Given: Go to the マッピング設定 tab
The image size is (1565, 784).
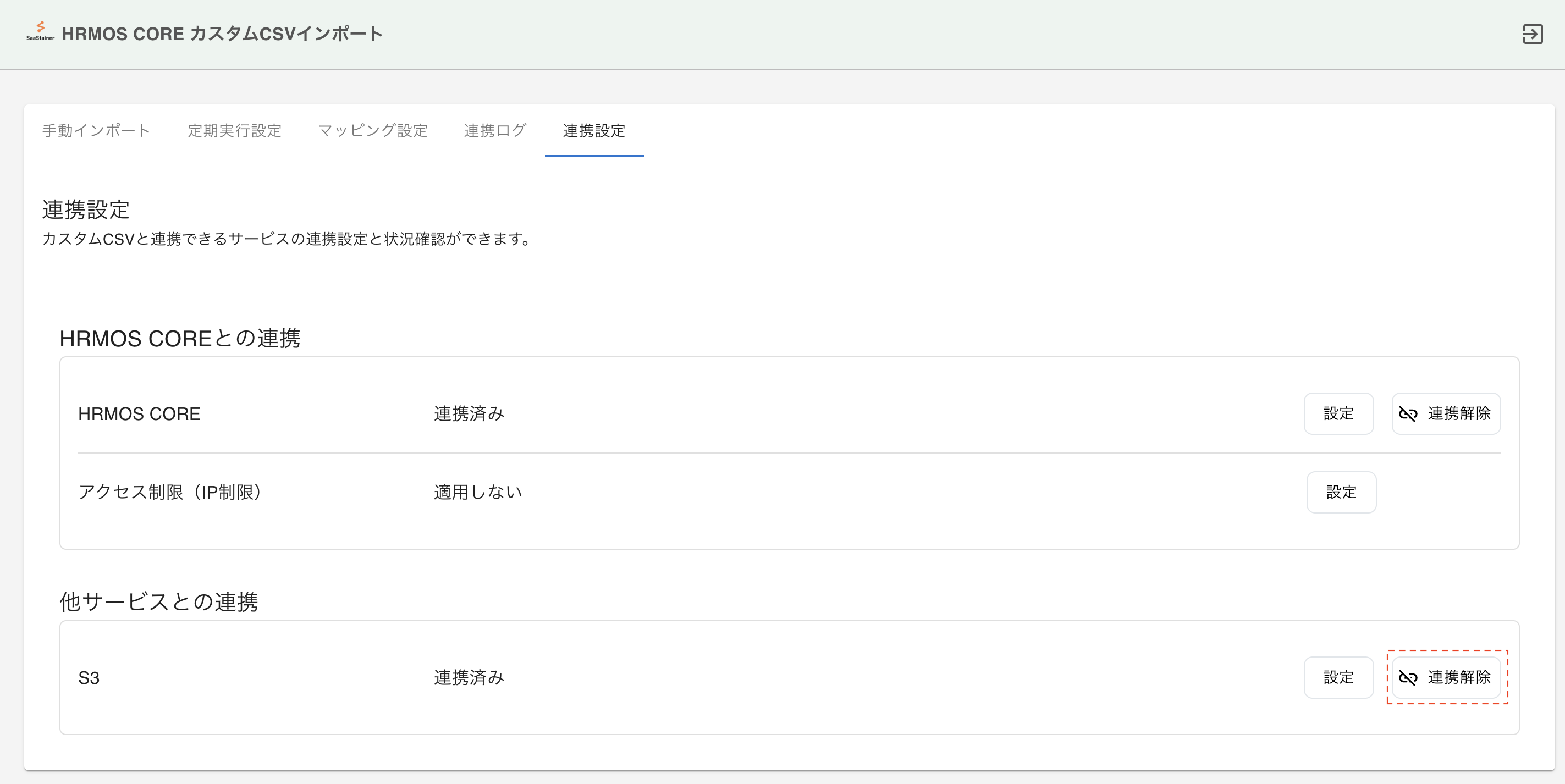Looking at the screenshot, I should pyautogui.click(x=372, y=130).
